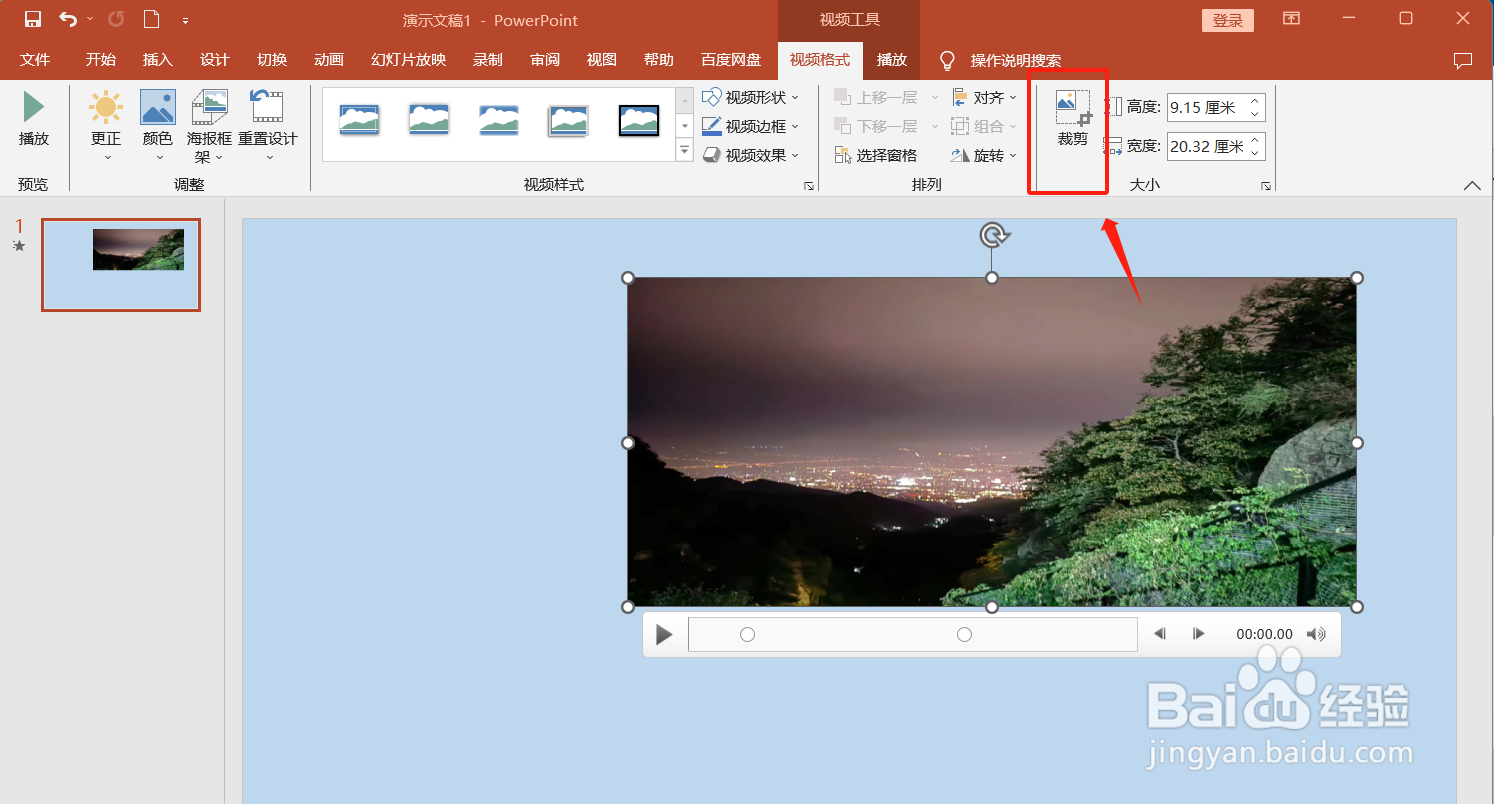Image resolution: width=1494 pixels, height=804 pixels.
Task: Step the video forward 0.25 seconds
Action: (1198, 634)
